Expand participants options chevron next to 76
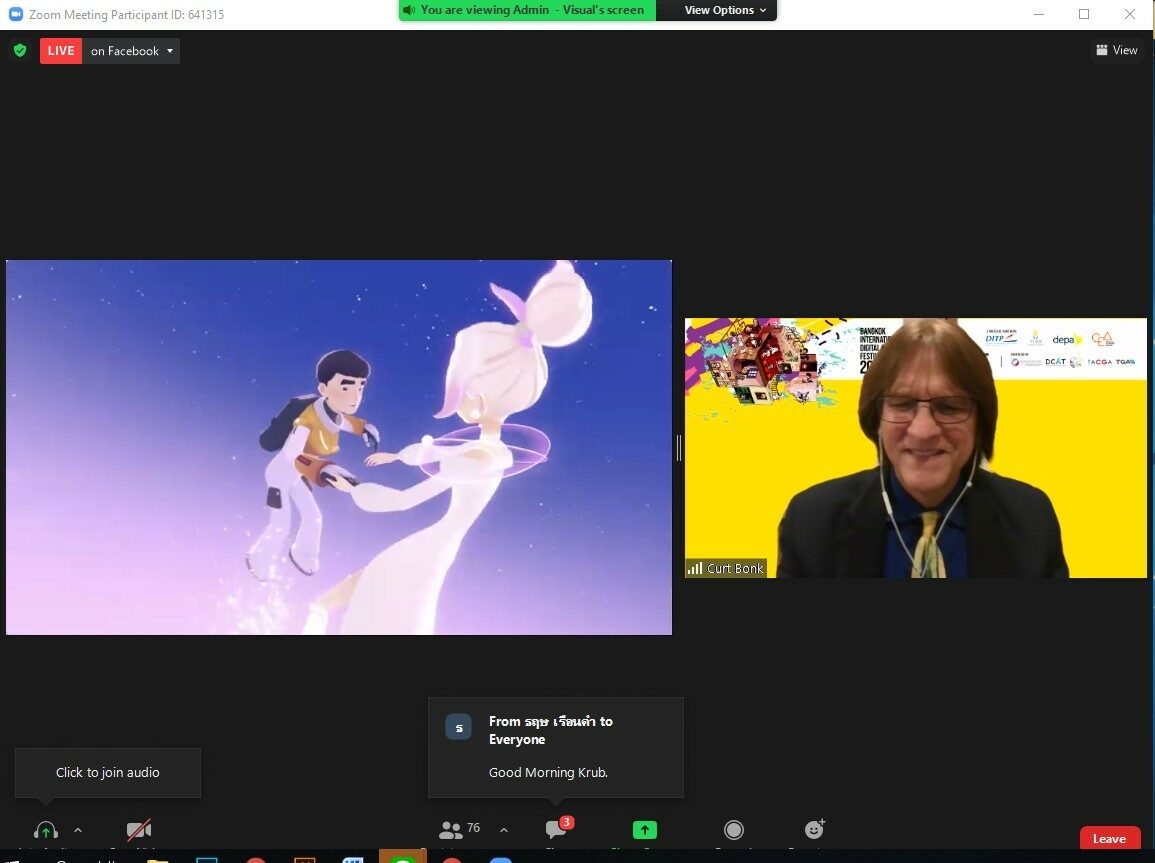This screenshot has width=1155, height=863. coord(504,830)
